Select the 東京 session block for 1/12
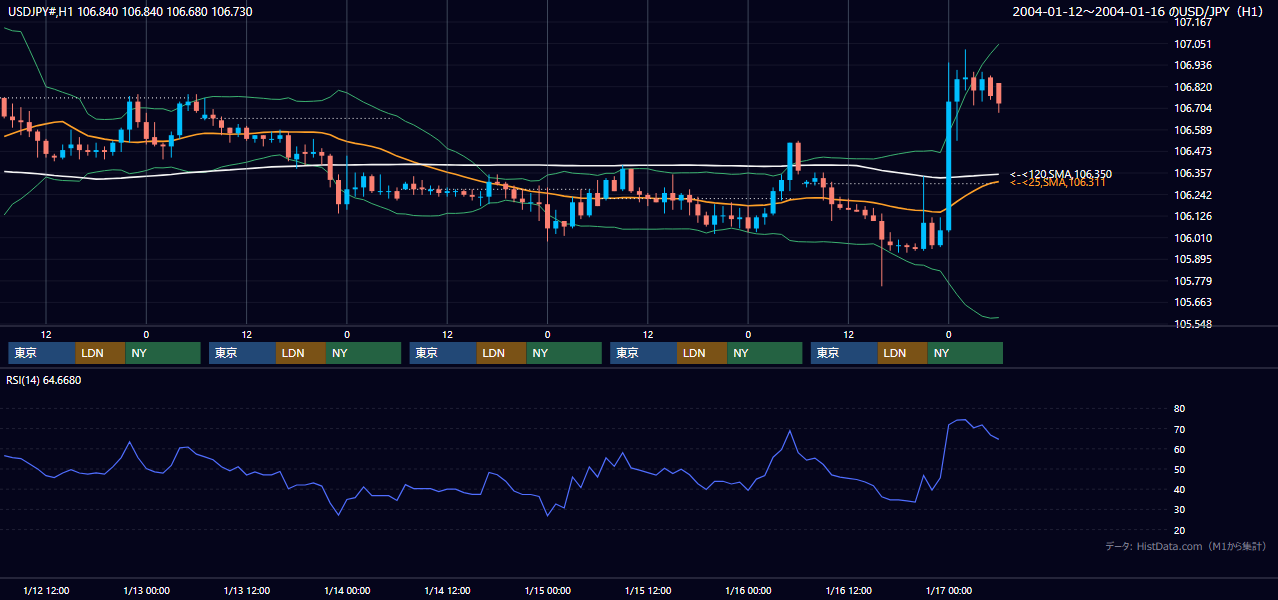The width and height of the screenshot is (1278, 600). coord(42,353)
